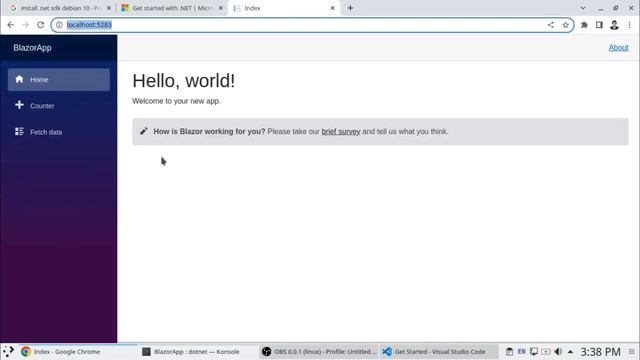Click the panel options menu icon

click(x=632, y=351)
